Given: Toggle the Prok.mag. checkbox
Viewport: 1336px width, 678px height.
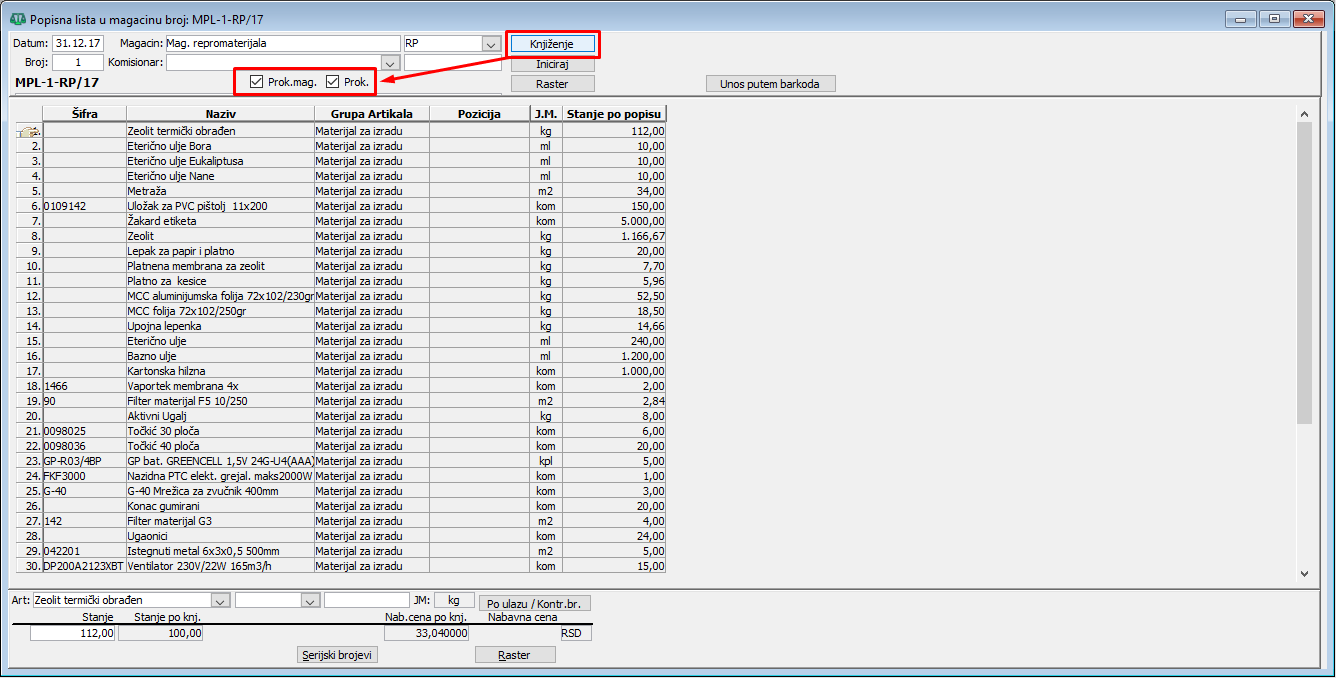Looking at the screenshot, I should coord(257,82).
